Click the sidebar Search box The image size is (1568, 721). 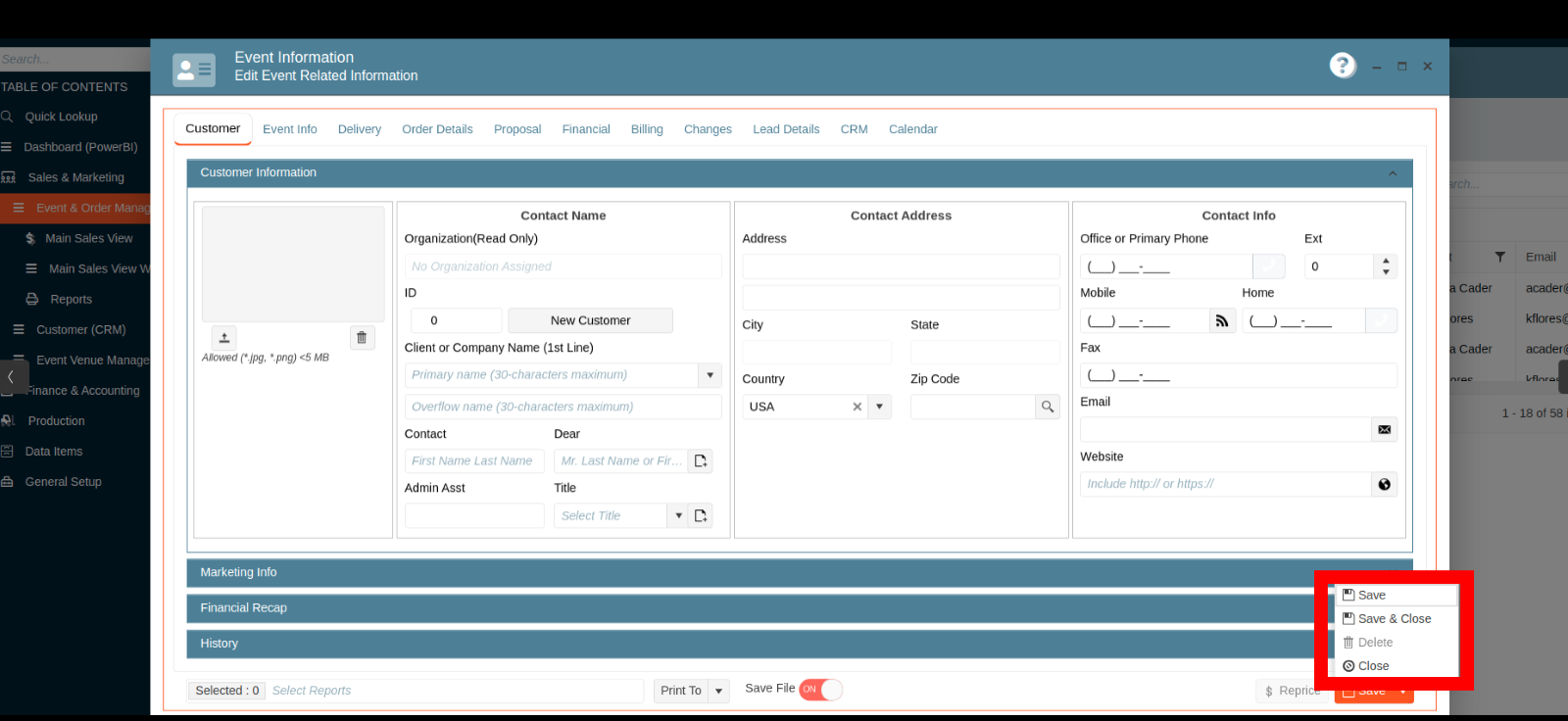click(x=74, y=59)
